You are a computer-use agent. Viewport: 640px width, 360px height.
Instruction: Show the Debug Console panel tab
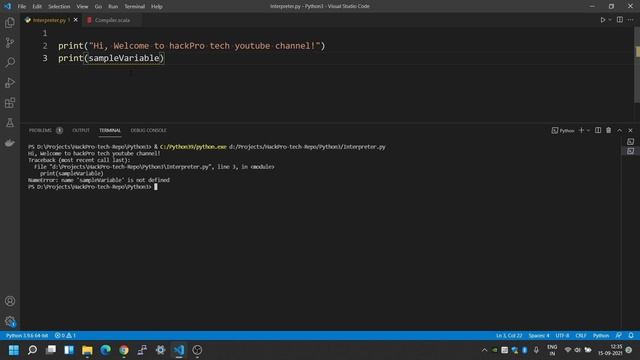pos(149,130)
